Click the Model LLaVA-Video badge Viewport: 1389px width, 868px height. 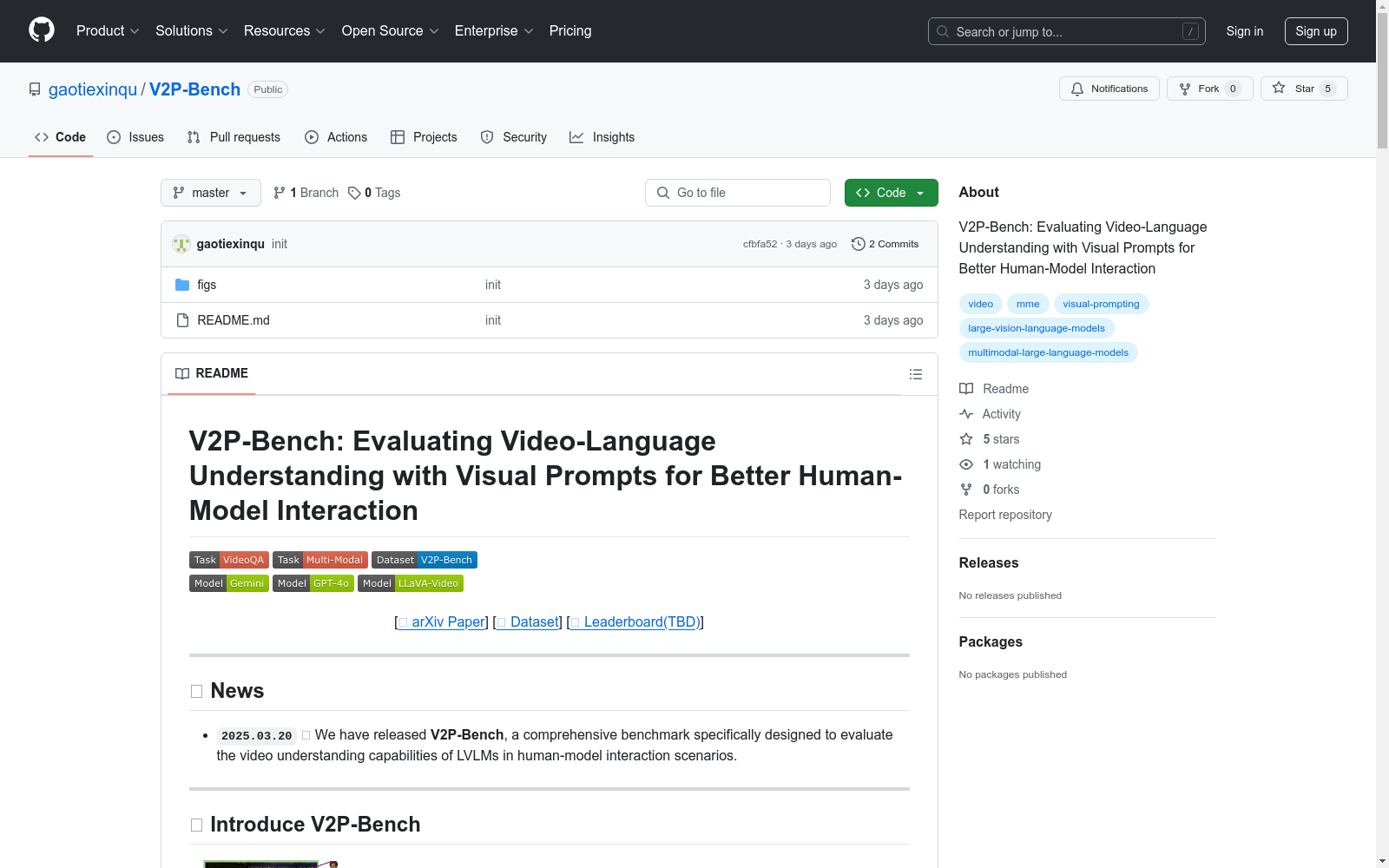(411, 583)
